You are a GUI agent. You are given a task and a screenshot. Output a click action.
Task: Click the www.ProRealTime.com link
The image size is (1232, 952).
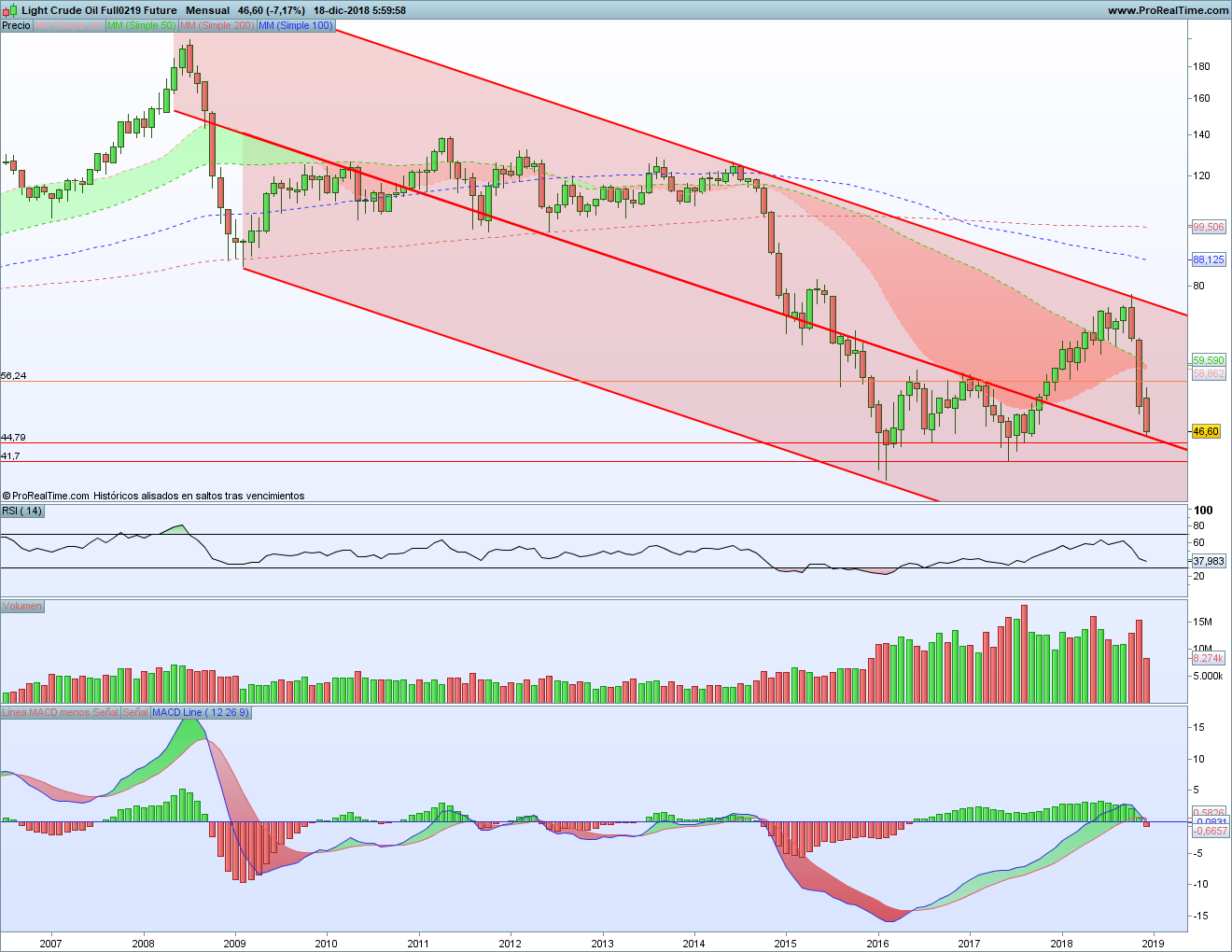coord(1168,10)
